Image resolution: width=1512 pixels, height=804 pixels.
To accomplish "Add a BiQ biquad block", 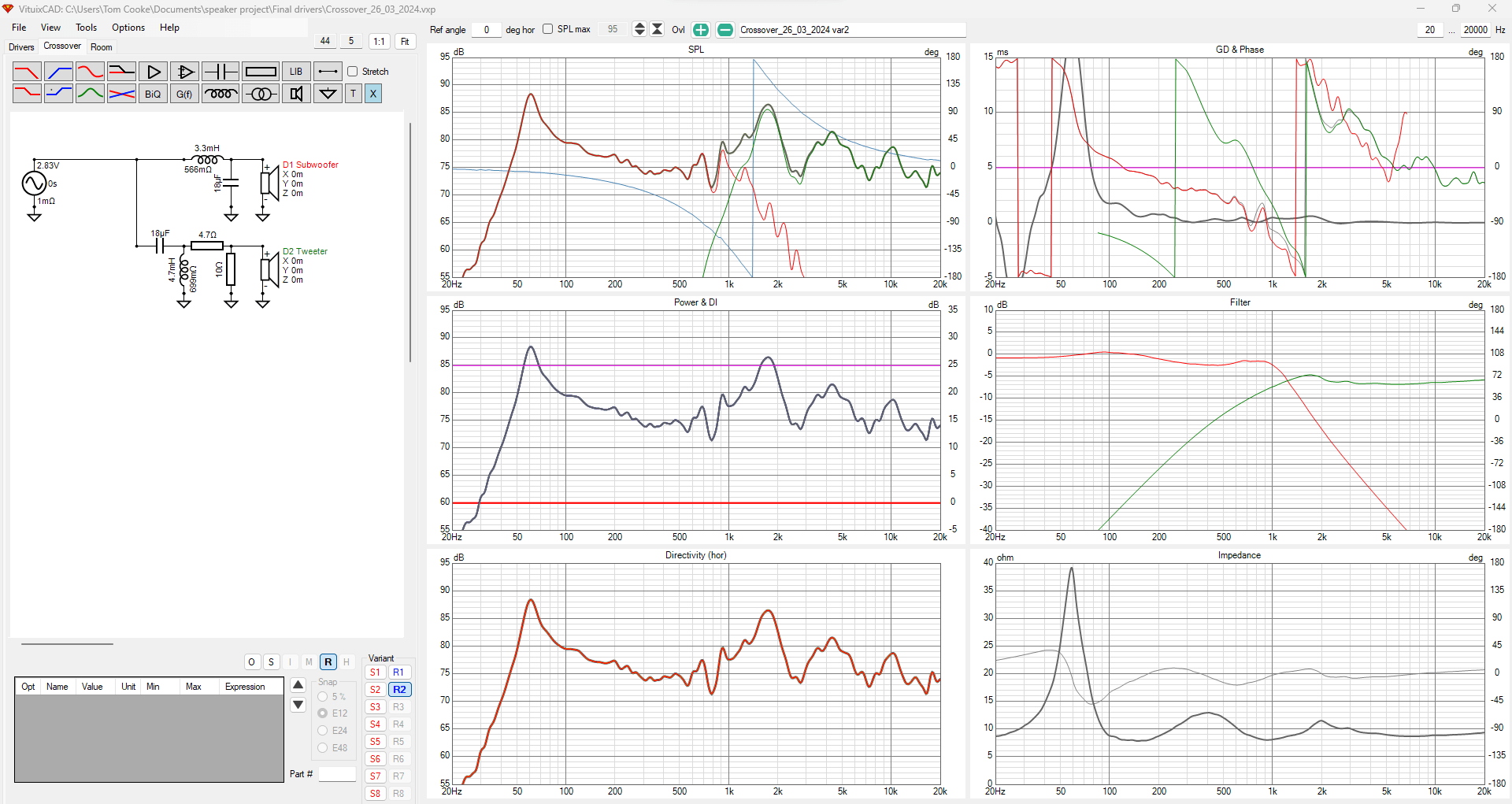I will (154, 94).
